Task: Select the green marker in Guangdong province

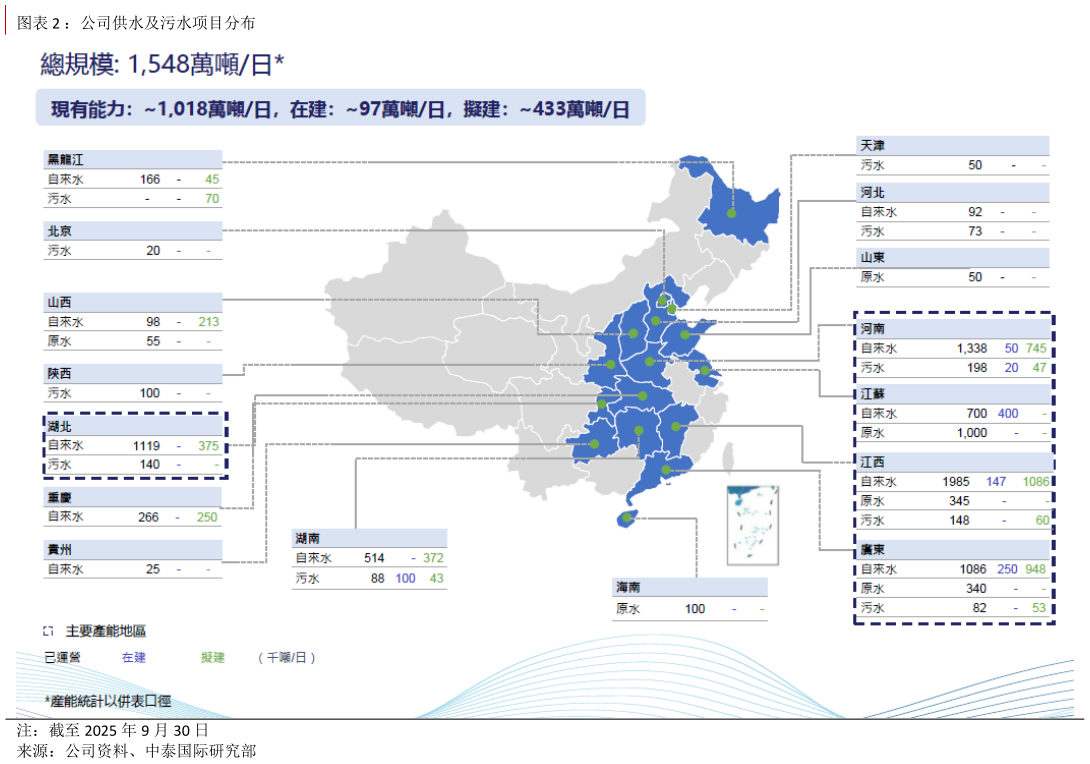Action: click(667, 469)
